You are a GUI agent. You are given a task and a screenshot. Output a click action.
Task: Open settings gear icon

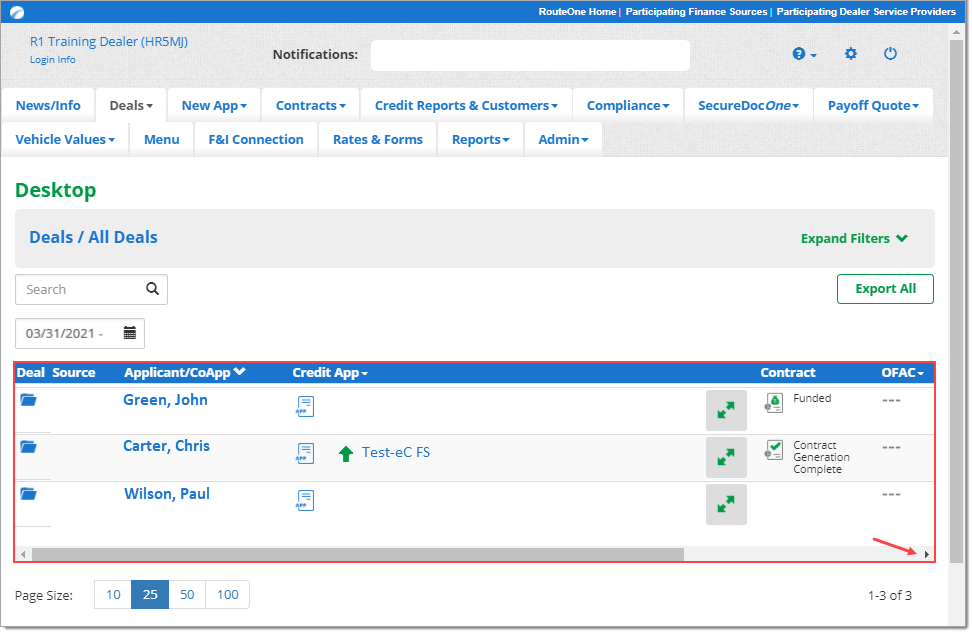point(850,54)
